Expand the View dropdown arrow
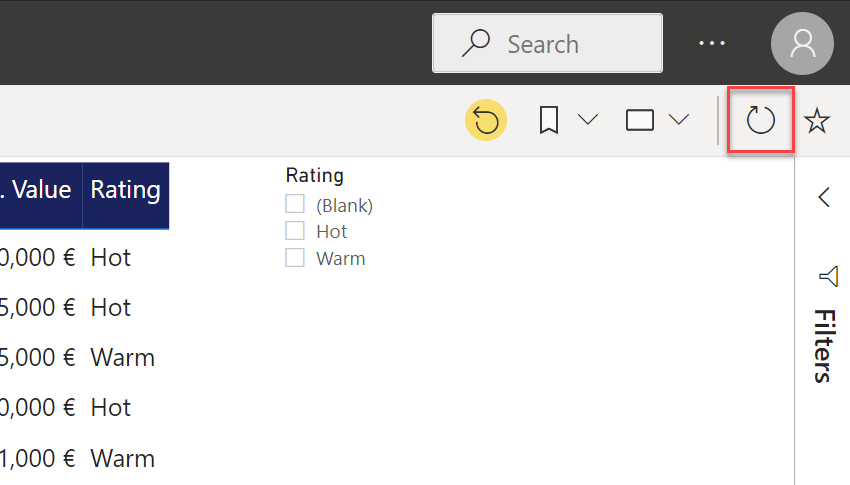Screen dimensions: 850x485 pyautogui.click(x=679, y=121)
